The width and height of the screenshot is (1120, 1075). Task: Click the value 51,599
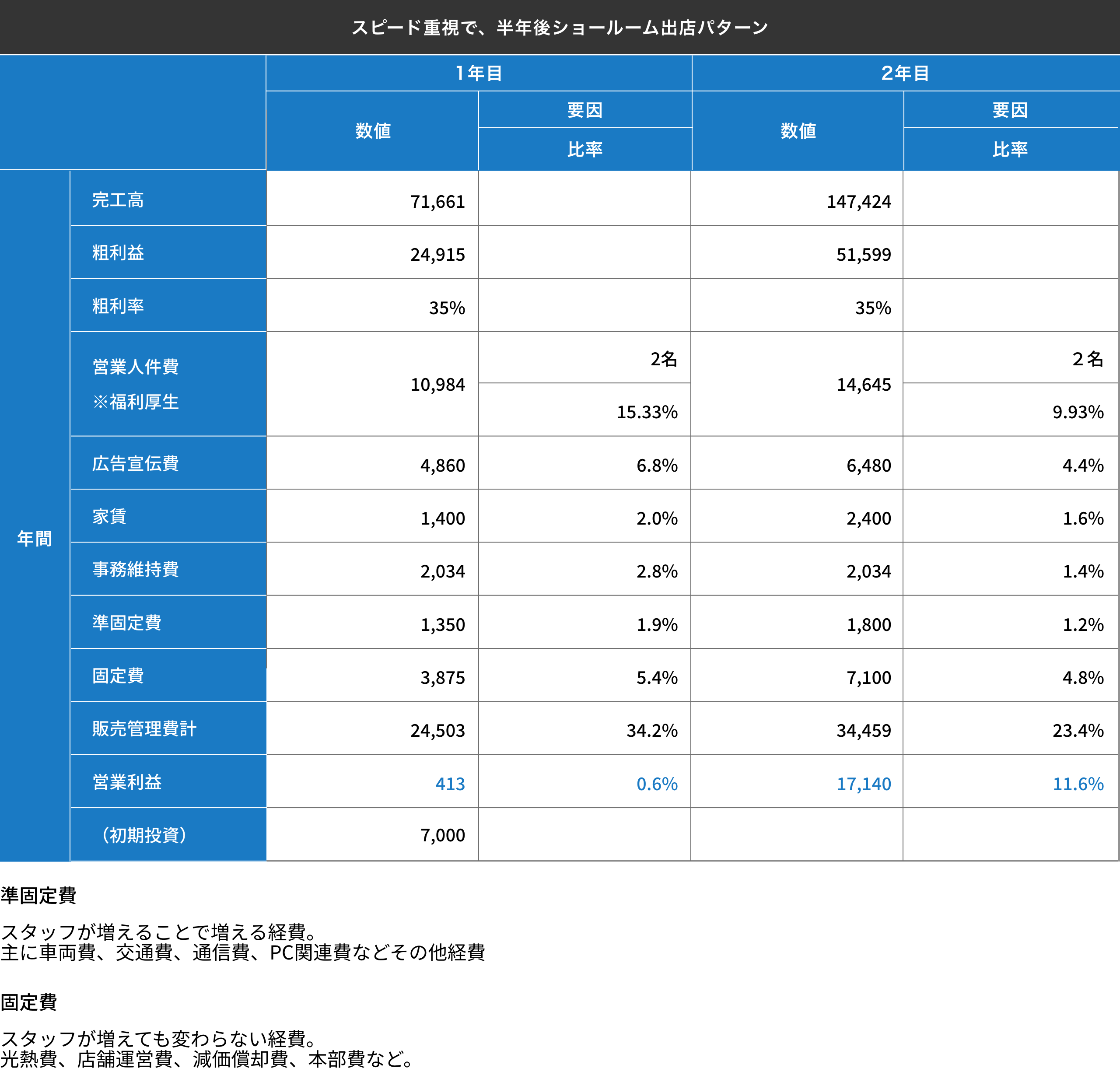coord(864,254)
